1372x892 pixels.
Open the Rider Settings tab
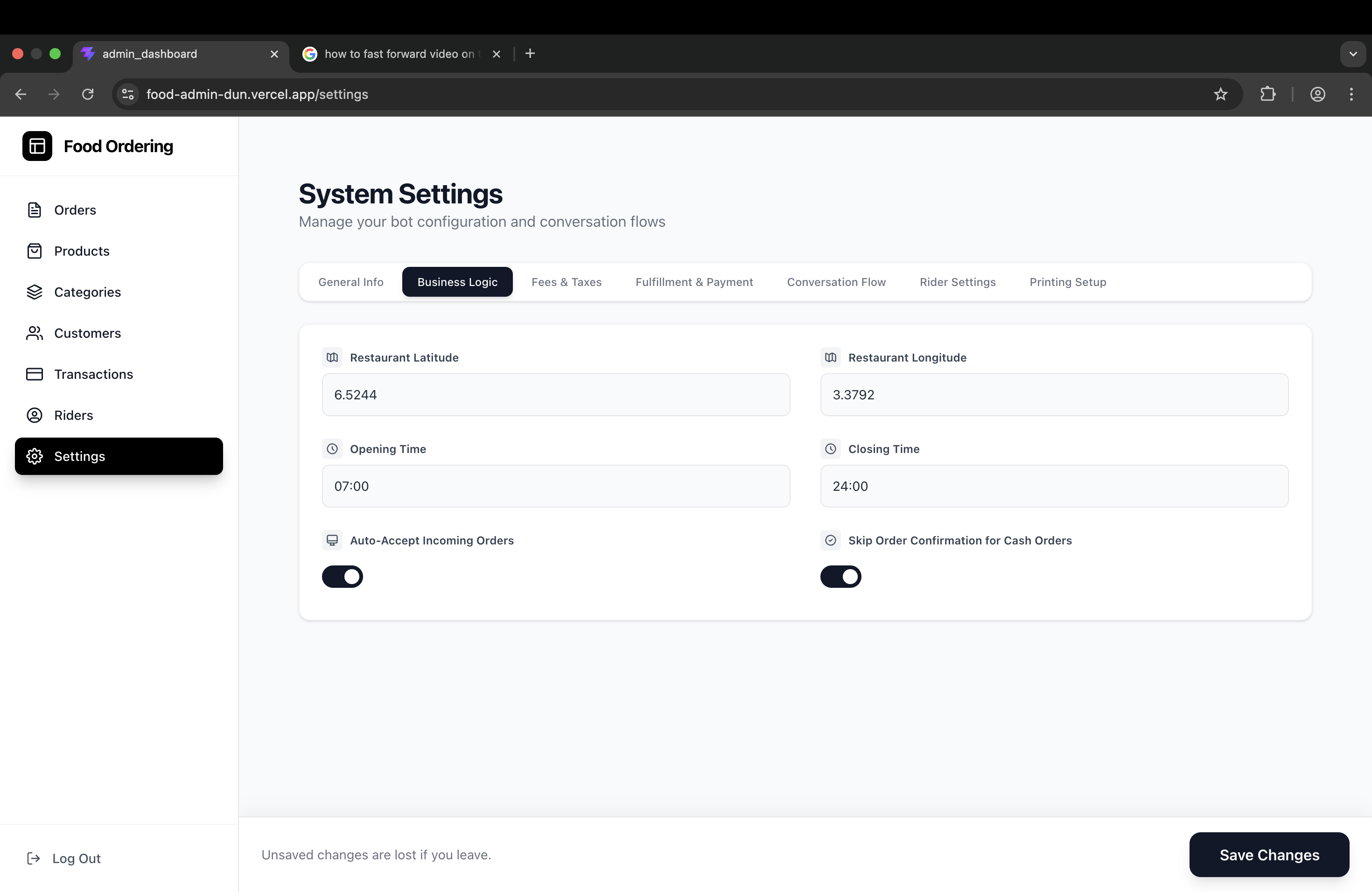[x=958, y=282]
